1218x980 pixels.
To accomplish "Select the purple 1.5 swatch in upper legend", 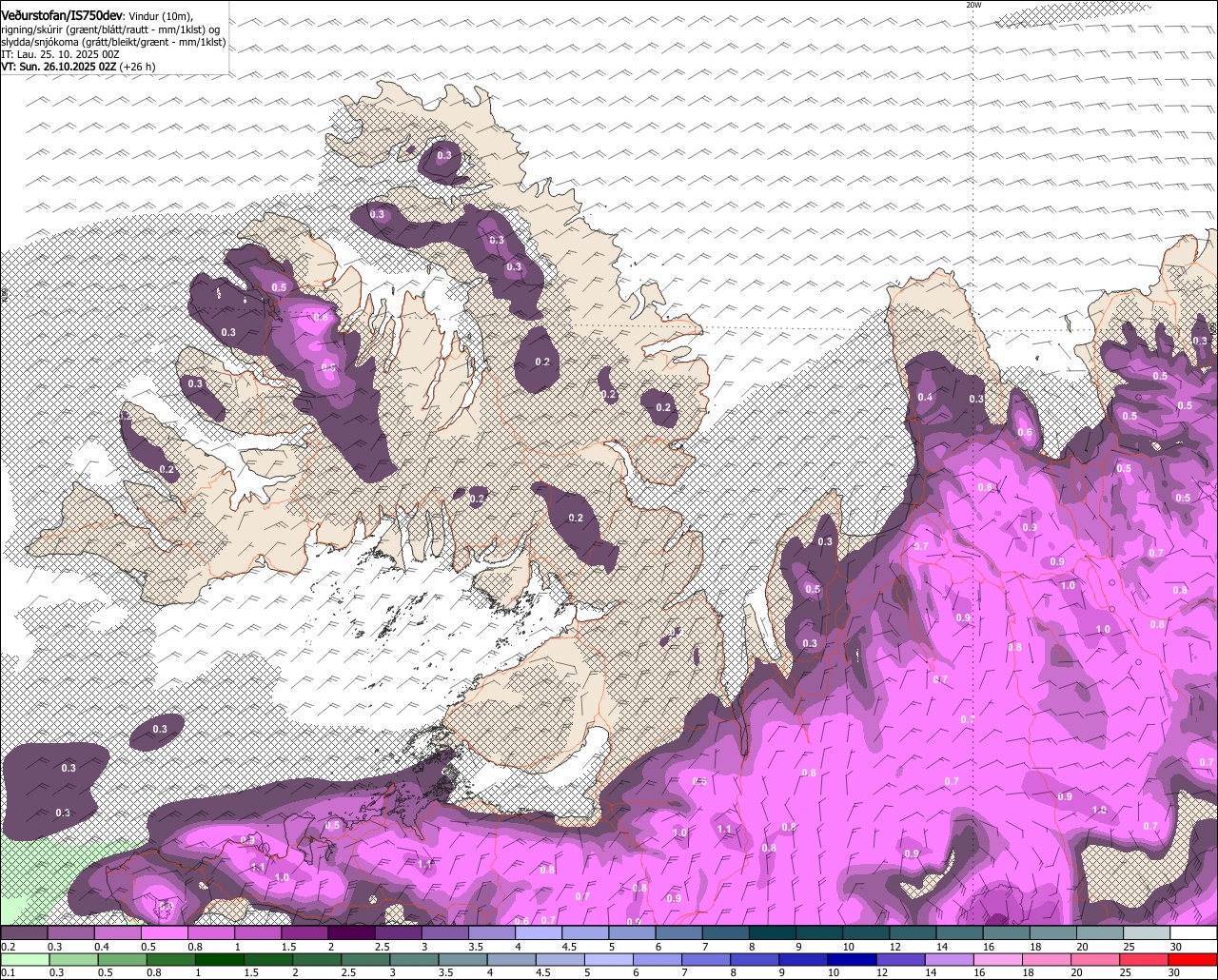I will [x=304, y=933].
